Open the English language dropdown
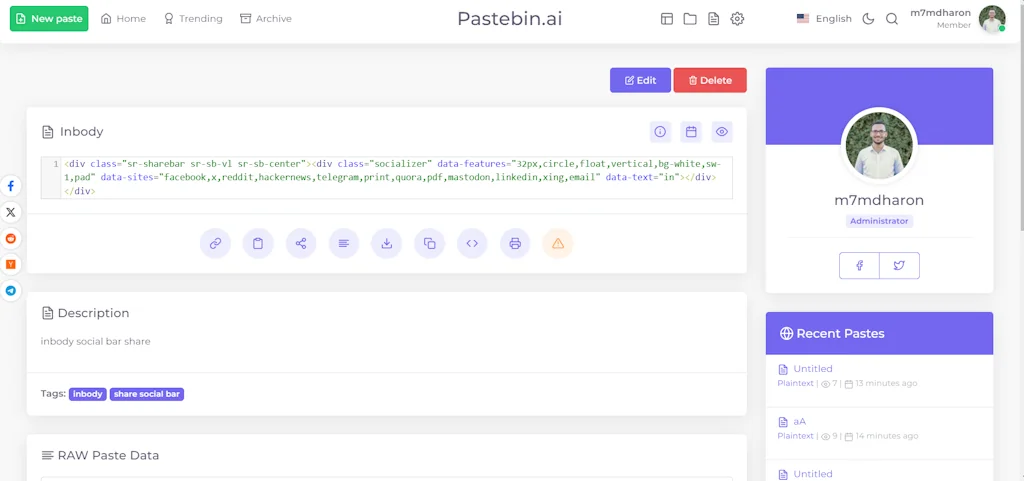The width and height of the screenshot is (1024, 481). (824, 19)
